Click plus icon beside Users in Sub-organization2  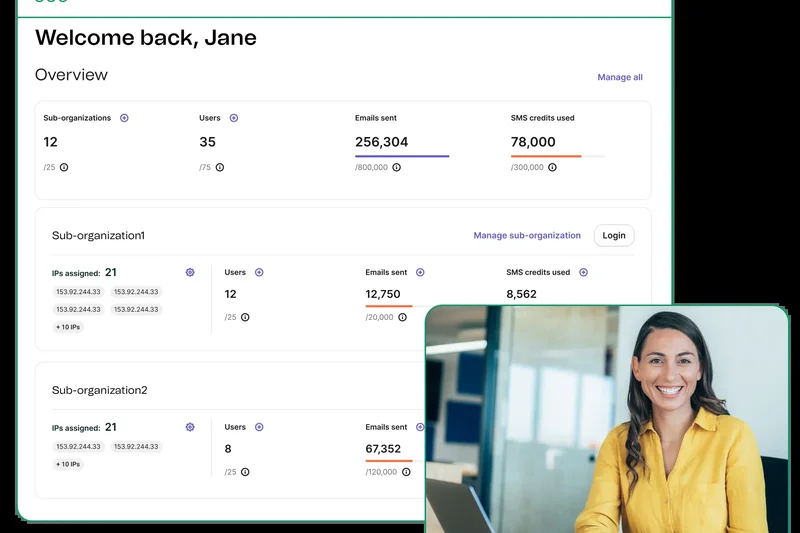(259, 427)
